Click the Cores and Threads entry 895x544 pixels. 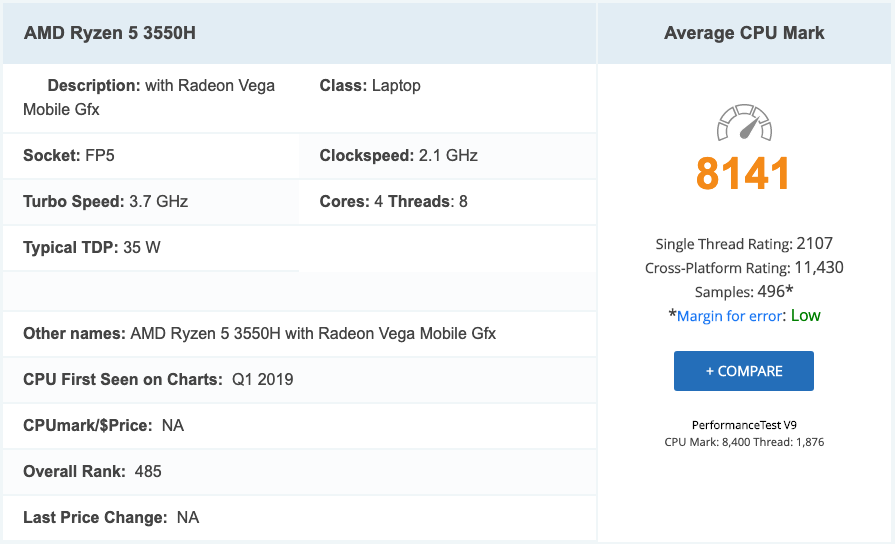[393, 202]
